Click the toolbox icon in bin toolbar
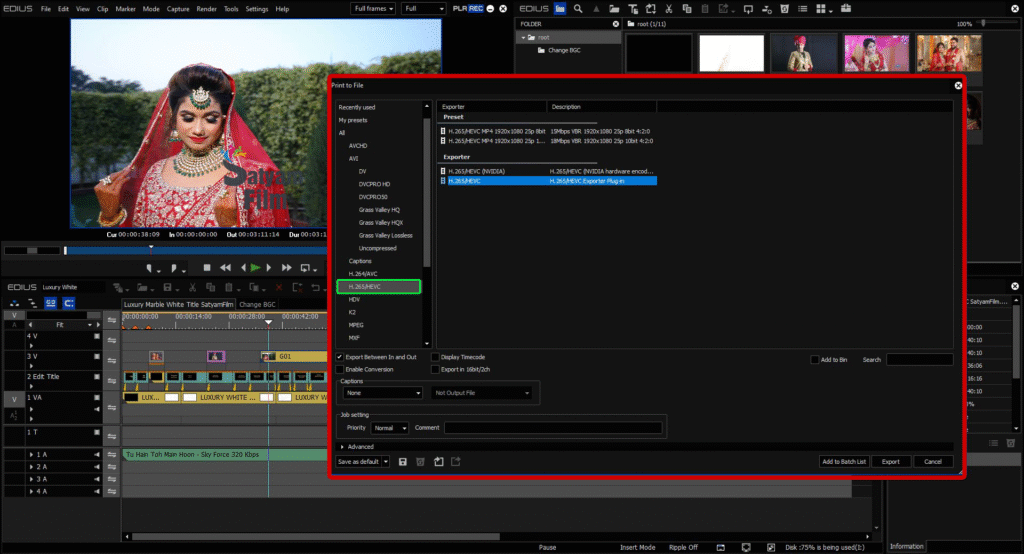This screenshot has width=1024, height=554. (846, 8)
